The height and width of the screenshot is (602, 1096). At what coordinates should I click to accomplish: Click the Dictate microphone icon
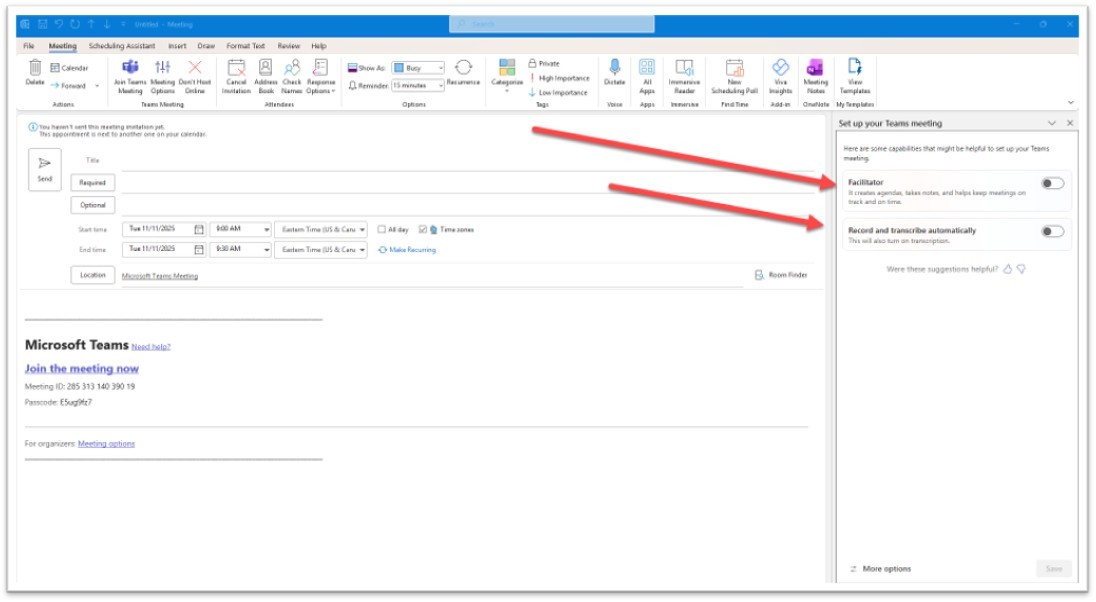click(x=614, y=68)
